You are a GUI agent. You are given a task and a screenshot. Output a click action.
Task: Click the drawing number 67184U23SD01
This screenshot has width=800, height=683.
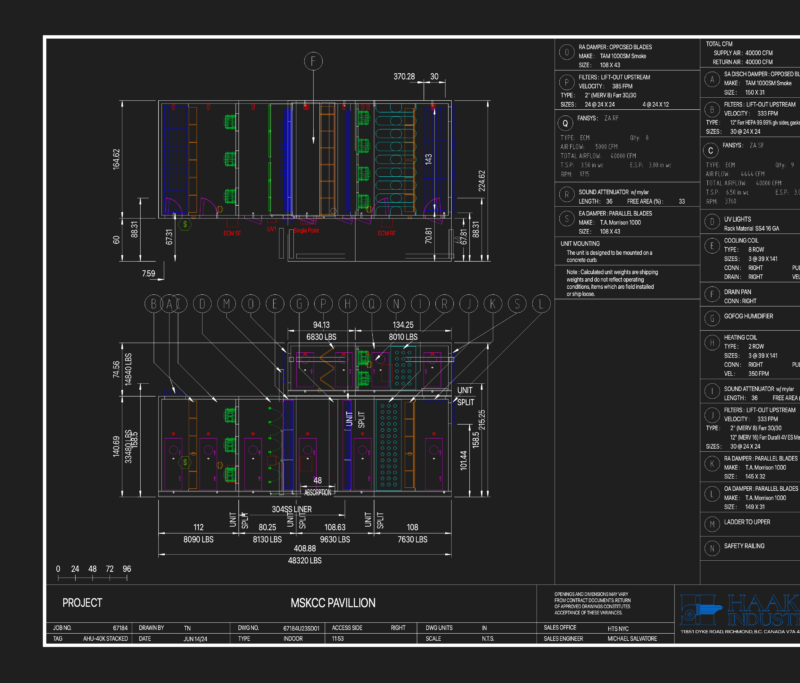coord(301,628)
